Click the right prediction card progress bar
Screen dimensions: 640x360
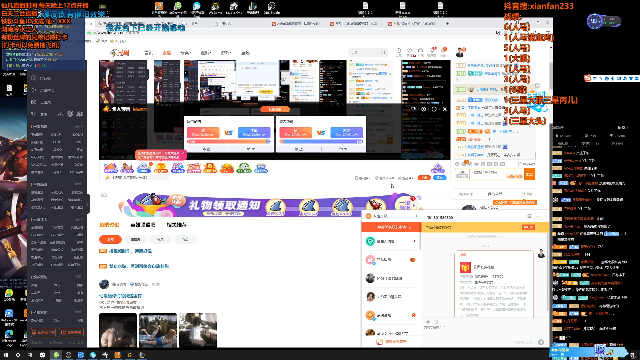click(321, 142)
